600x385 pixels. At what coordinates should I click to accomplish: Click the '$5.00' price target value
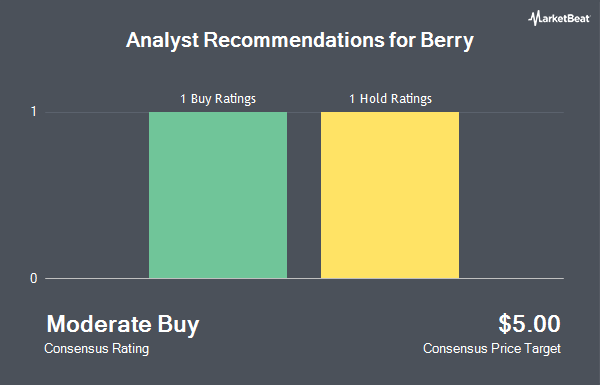coord(529,324)
